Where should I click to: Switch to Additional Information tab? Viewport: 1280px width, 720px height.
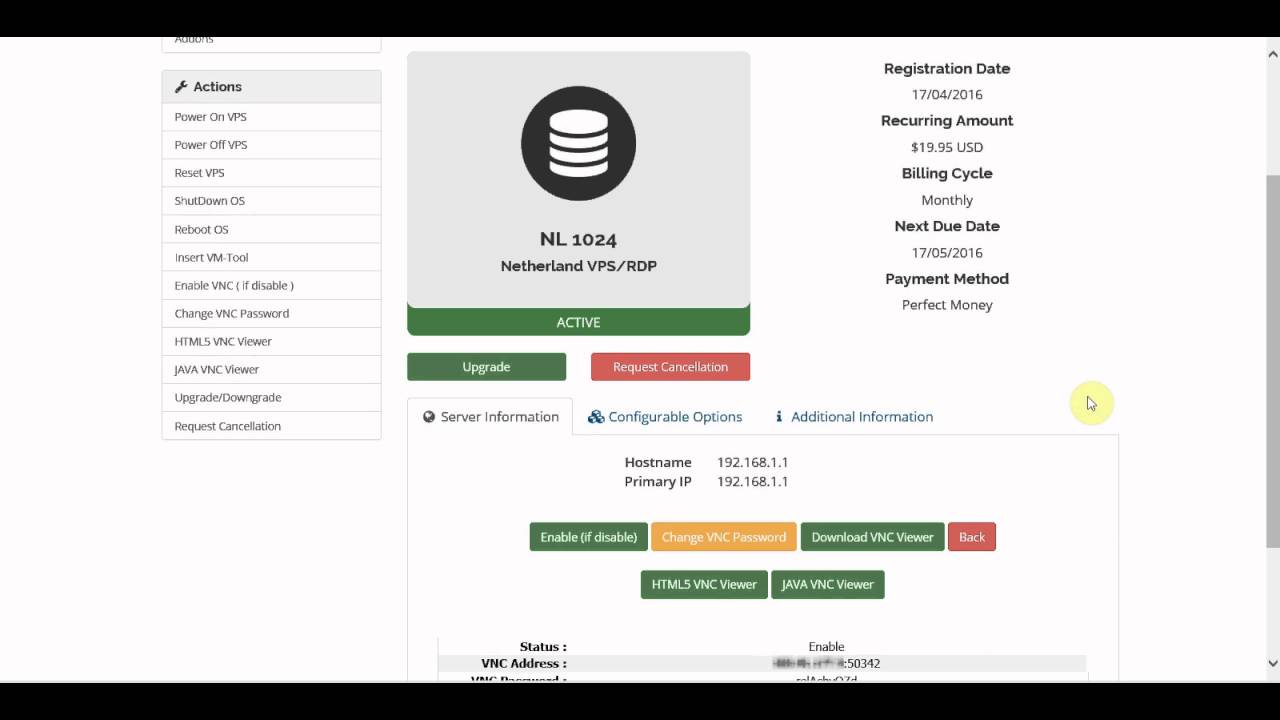point(861,417)
